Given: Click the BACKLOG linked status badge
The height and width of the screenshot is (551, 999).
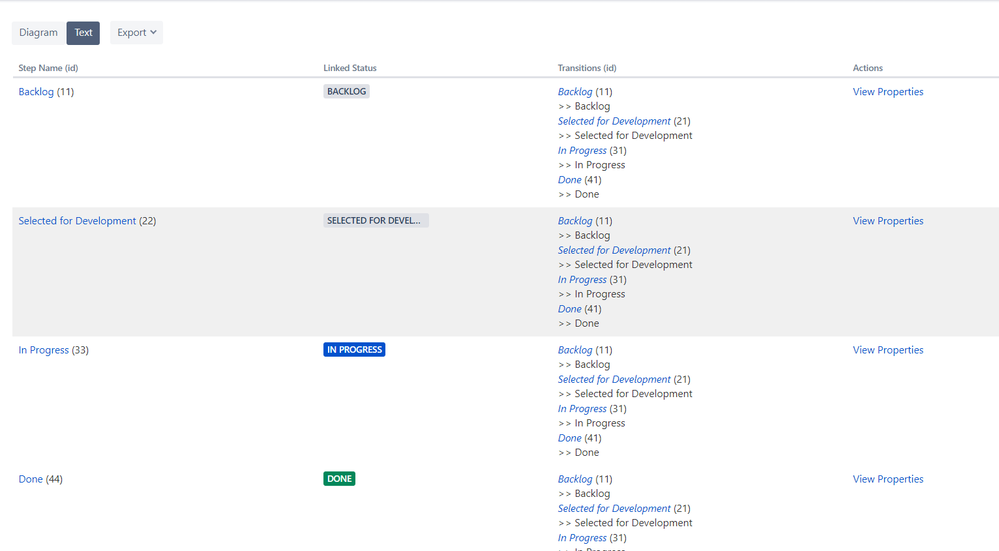Looking at the screenshot, I should coord(346,91).
